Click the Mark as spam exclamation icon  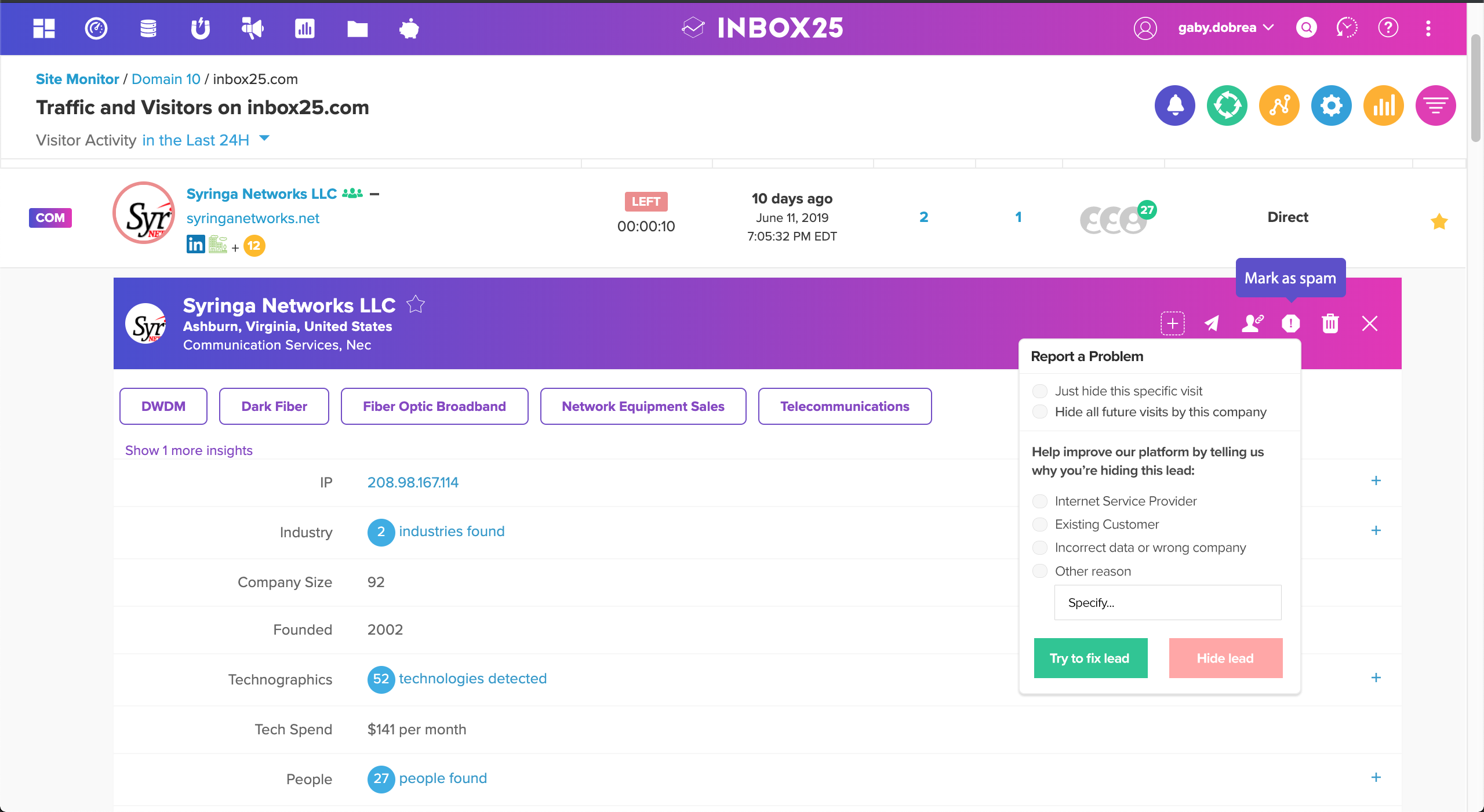coord(1291,323)
